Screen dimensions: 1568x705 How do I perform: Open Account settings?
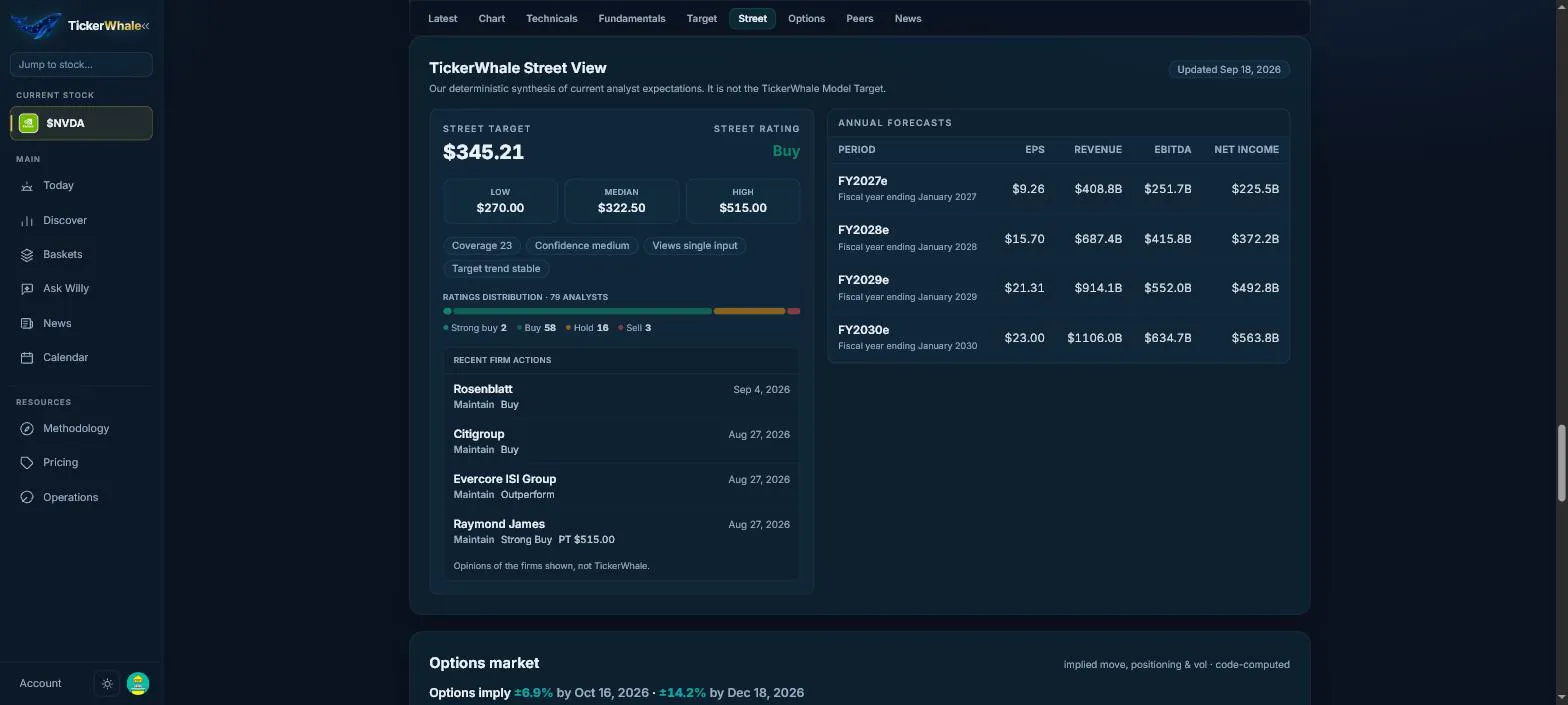[40, 684]
